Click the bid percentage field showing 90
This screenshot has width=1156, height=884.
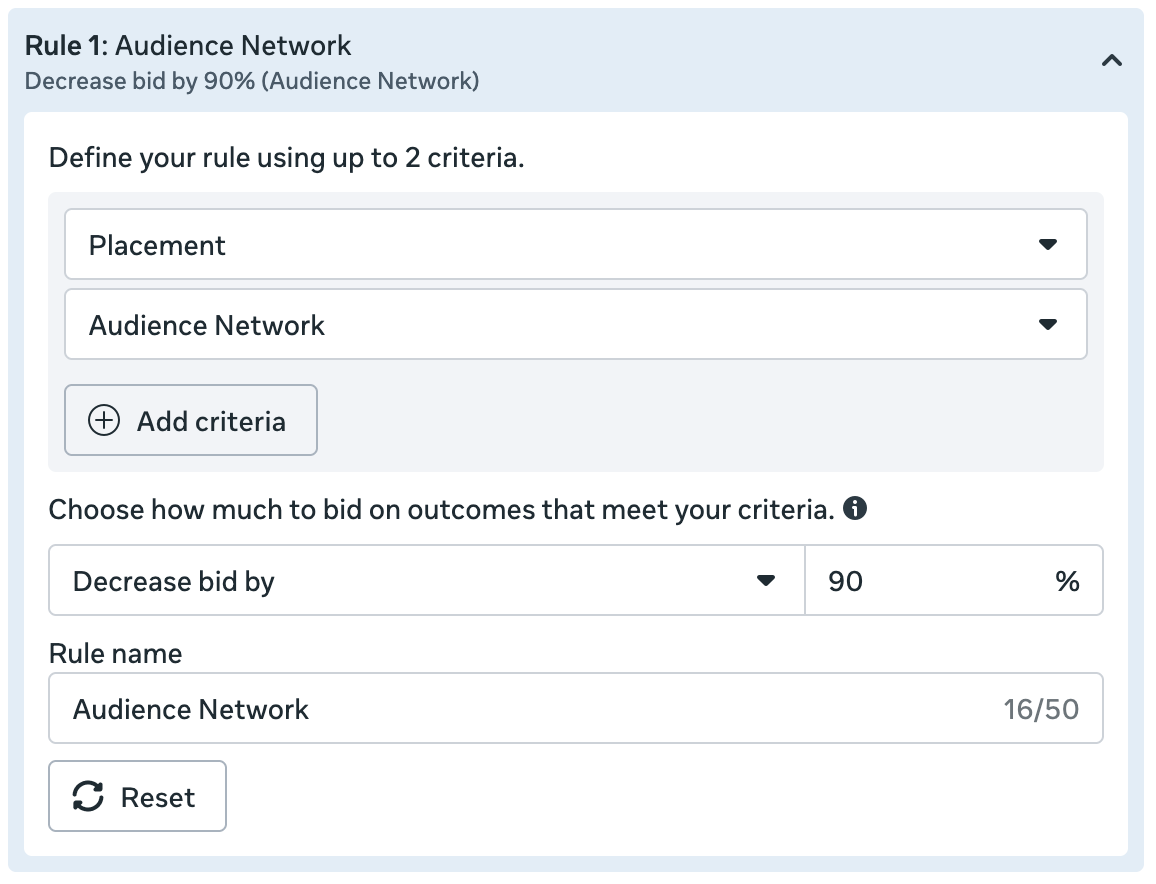pyautogui.click(x=930, y=581)
